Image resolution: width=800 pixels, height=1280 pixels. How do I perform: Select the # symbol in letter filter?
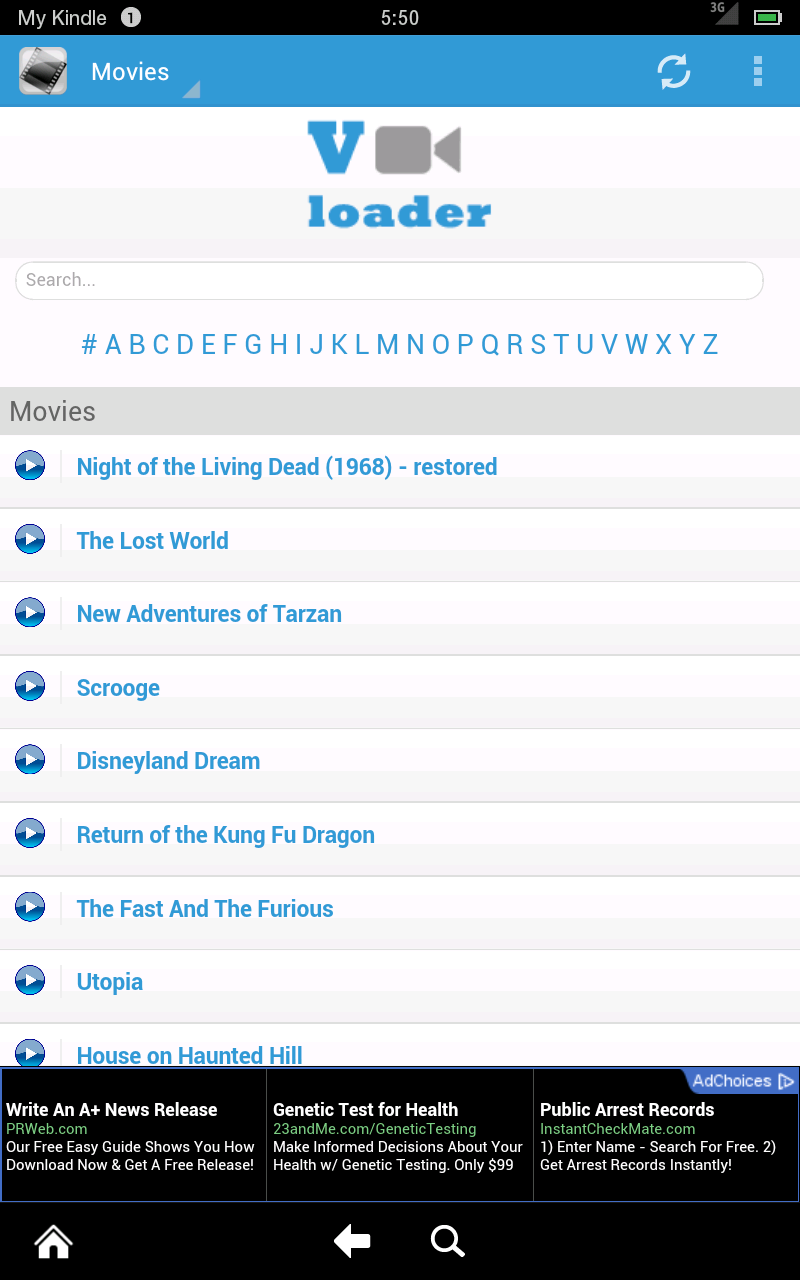point(88,344)
